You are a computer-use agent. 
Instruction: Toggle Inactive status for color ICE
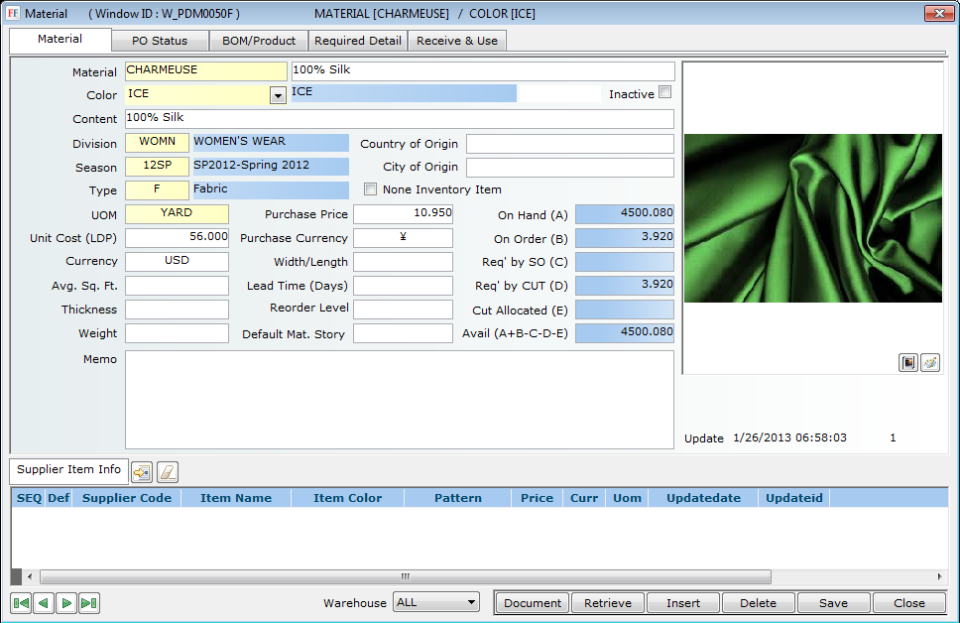pos(663,93)
